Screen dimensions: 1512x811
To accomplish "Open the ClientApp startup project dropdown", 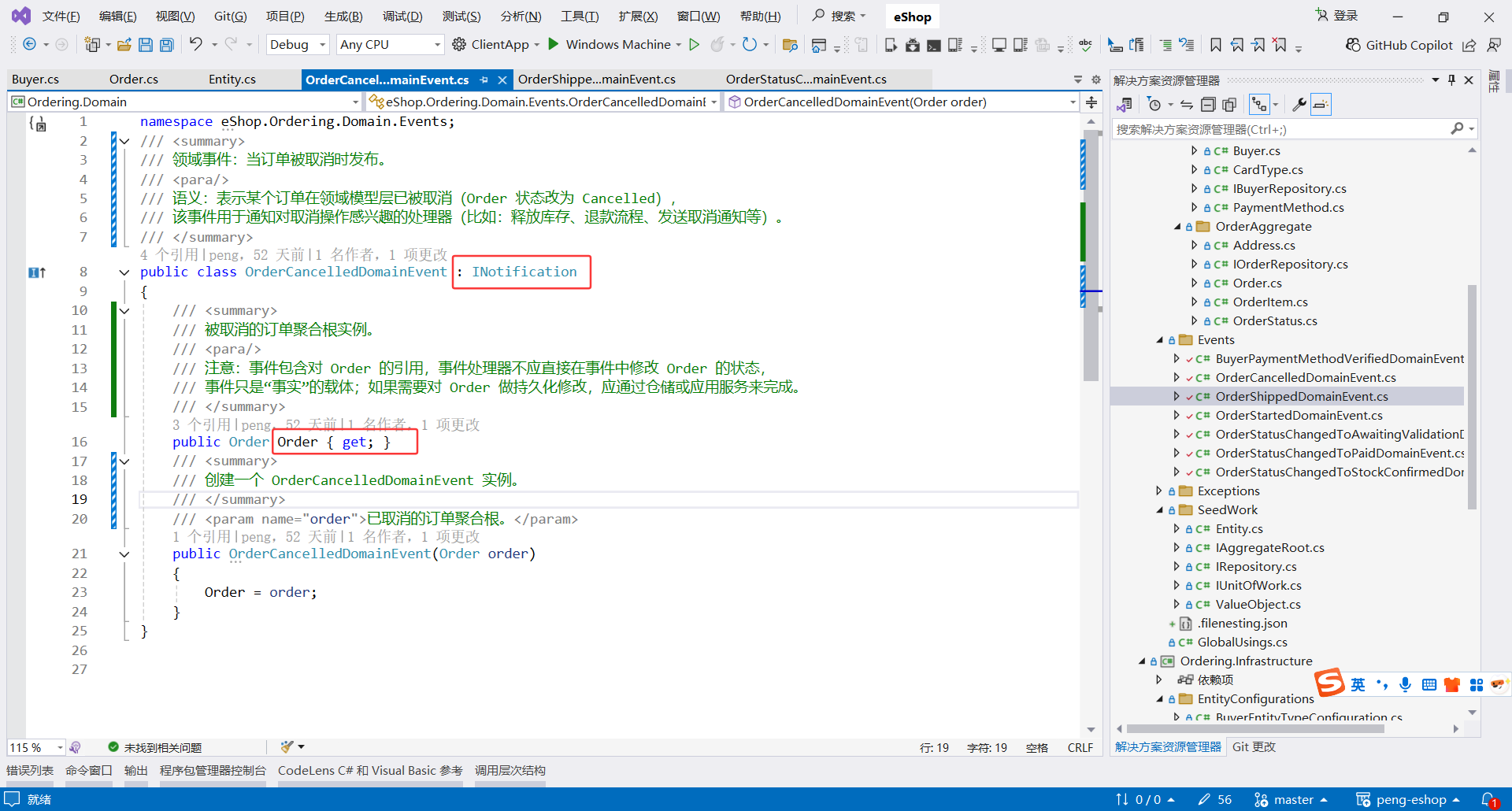I will pos(536,45).
